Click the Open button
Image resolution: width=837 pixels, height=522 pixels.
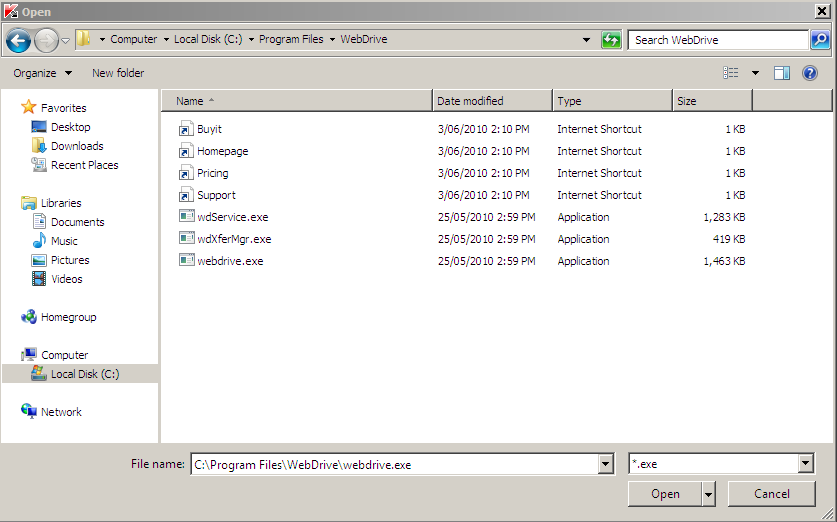pyautogui.click(x=664, y=494)
